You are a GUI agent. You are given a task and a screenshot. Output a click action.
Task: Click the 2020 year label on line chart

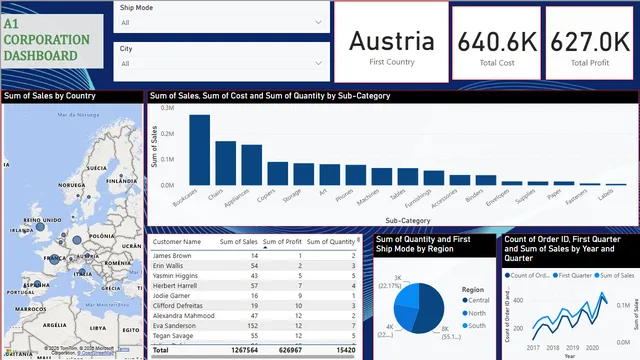[x=592, y=348]
